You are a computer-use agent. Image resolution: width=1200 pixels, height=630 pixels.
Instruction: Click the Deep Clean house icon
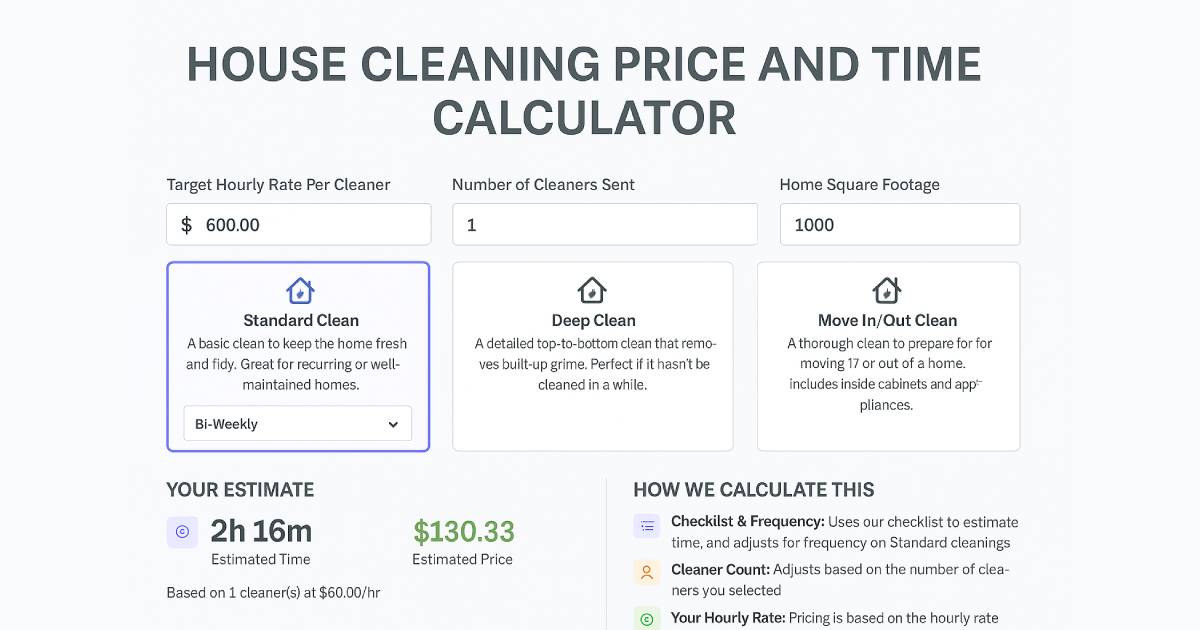(592, 291)
